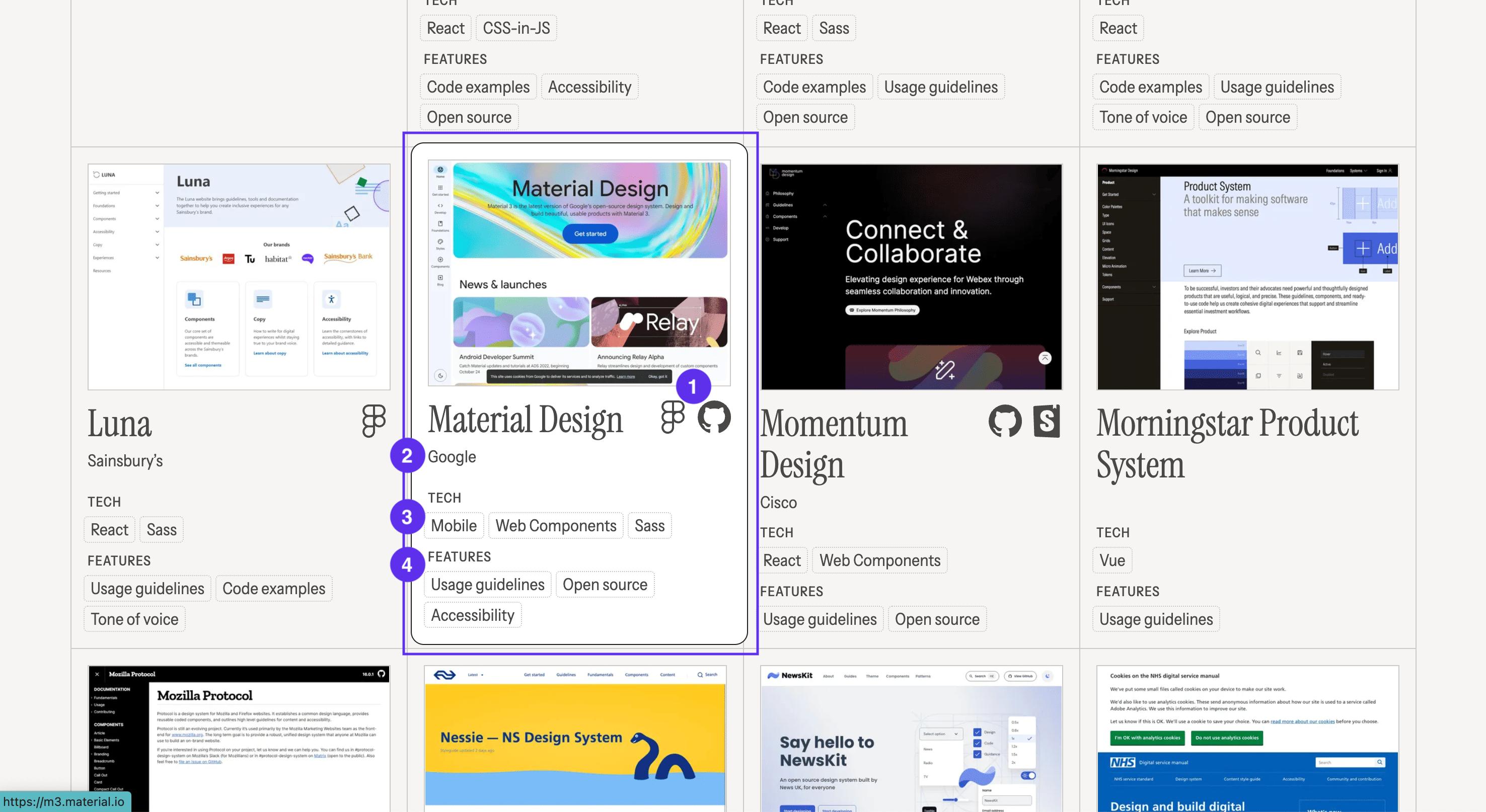Click the Google company name

coord(452,457)
